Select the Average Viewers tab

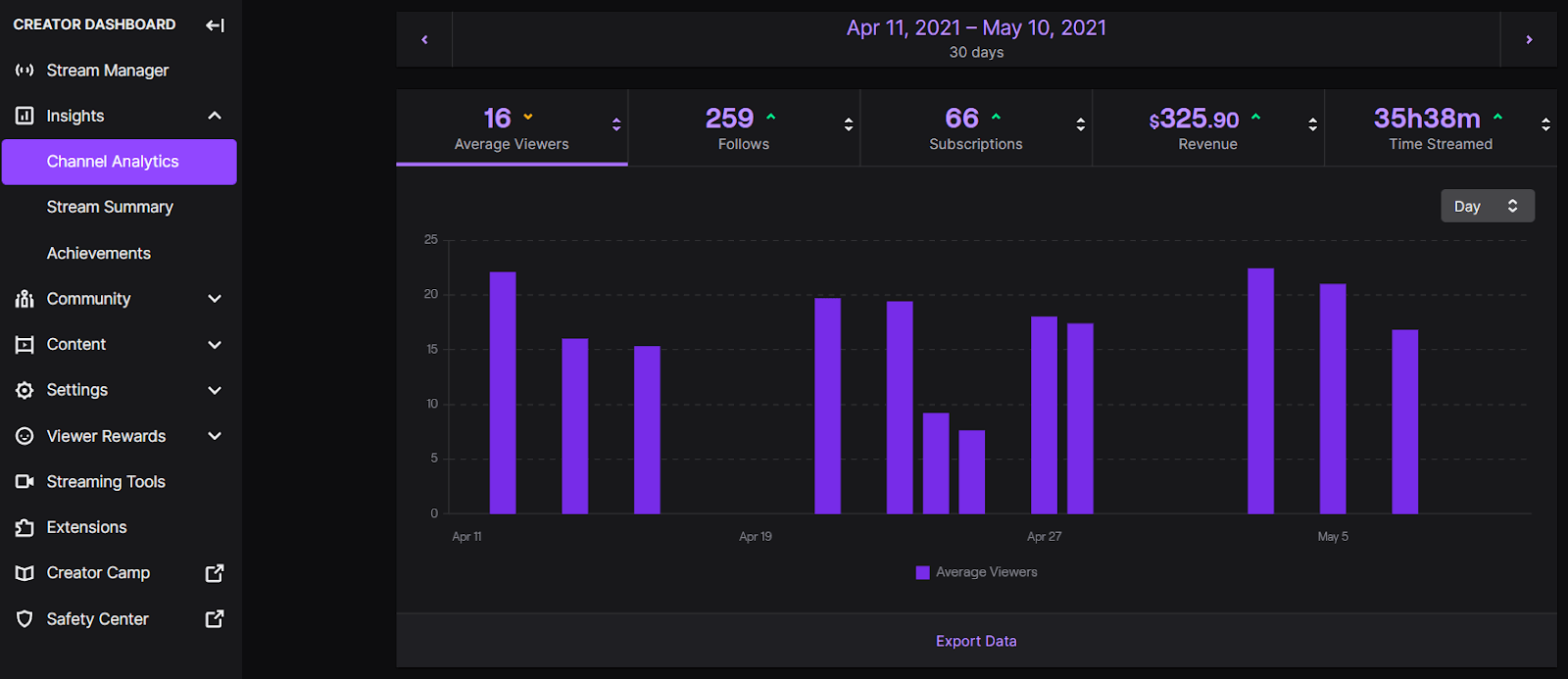[x=512, y=128]
